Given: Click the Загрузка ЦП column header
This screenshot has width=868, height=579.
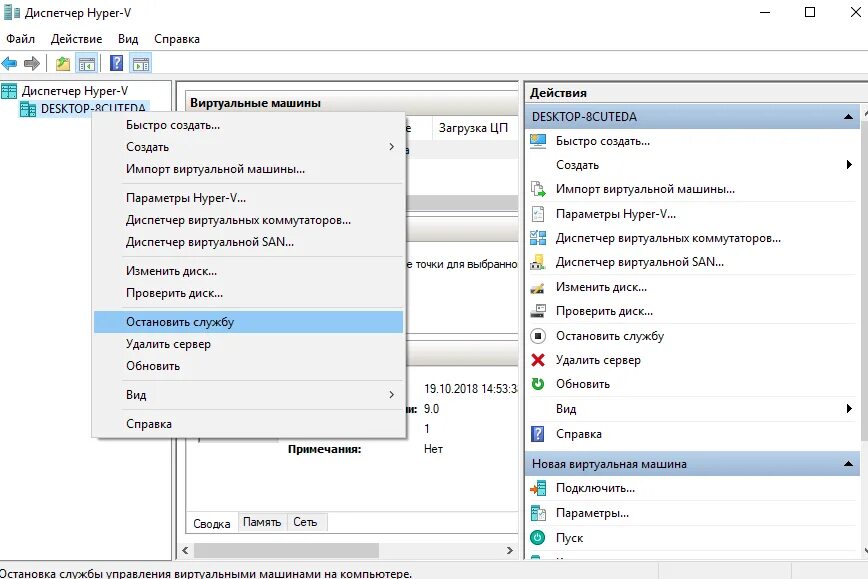Looking at the screenshot, I should coord(473,128).
